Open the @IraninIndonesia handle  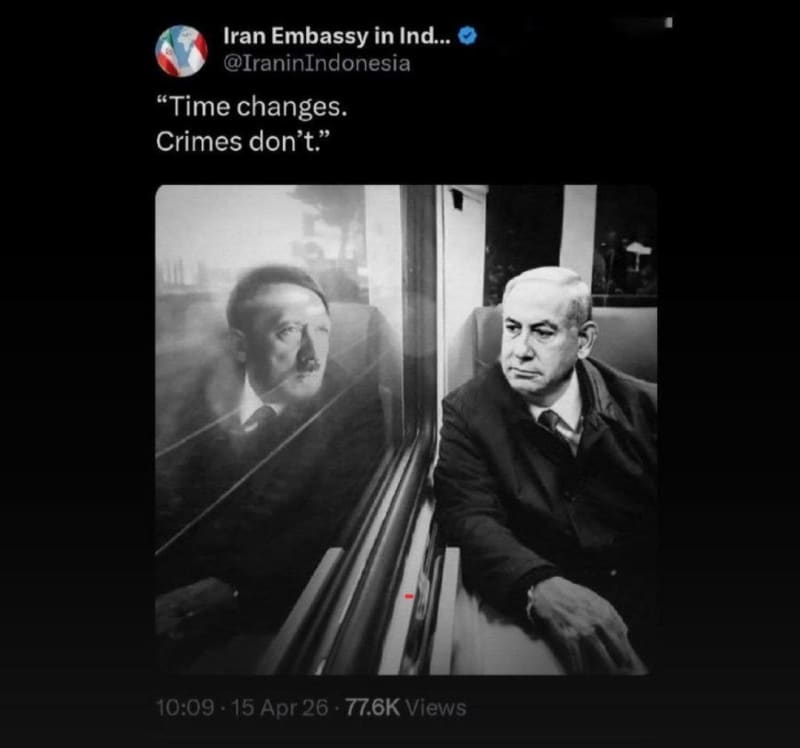click(x=317, y=63)
